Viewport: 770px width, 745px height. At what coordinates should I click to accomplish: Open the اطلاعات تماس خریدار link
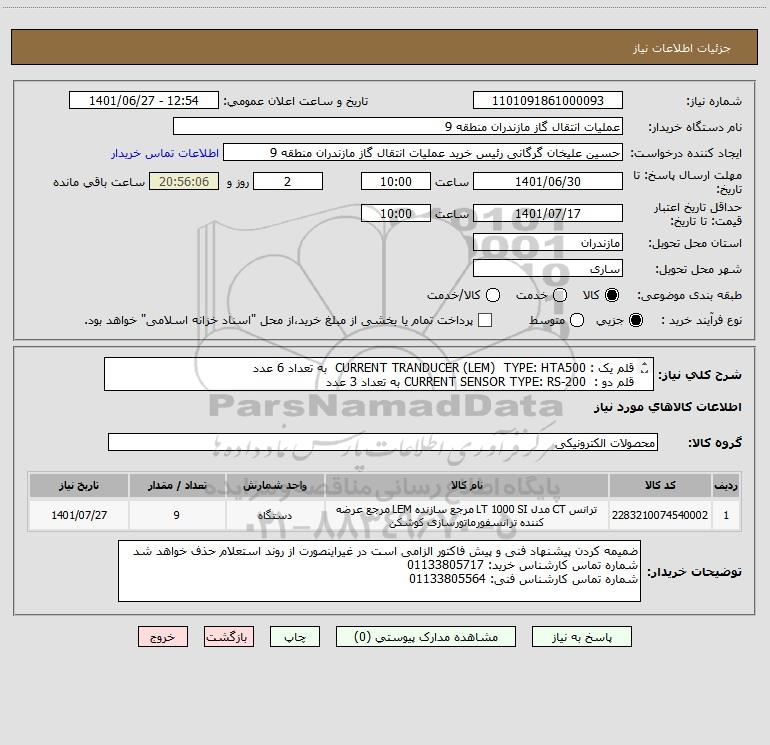point(165,153)
